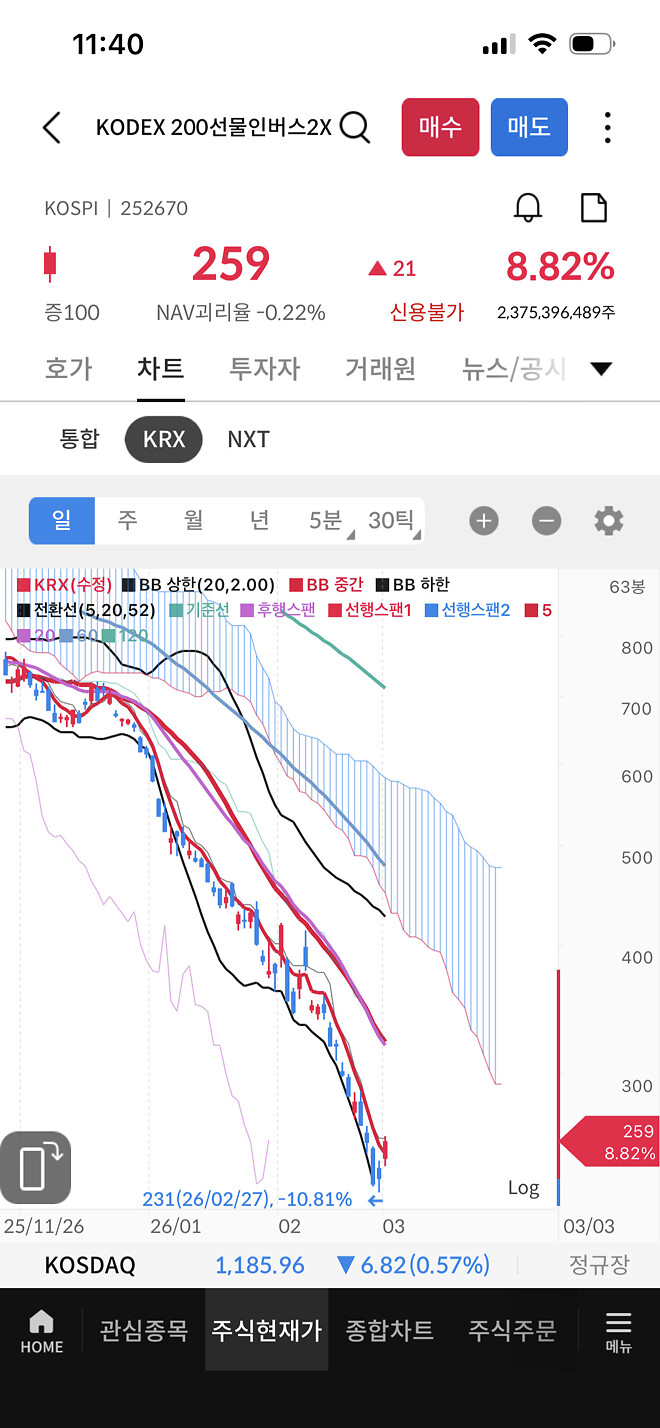Tap the 매도 sell button
Viewport: 660px width, 1428px height.
click(x=529, y=127)
